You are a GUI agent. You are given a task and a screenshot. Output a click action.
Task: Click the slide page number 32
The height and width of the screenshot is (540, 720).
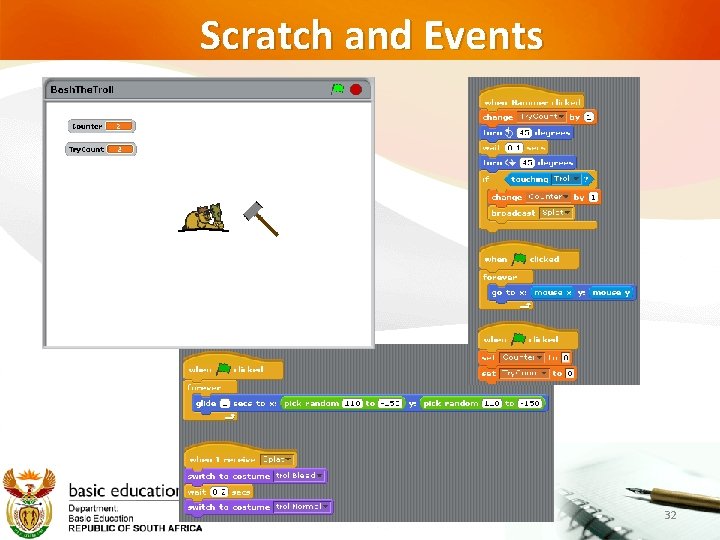(x=670, y=515)
